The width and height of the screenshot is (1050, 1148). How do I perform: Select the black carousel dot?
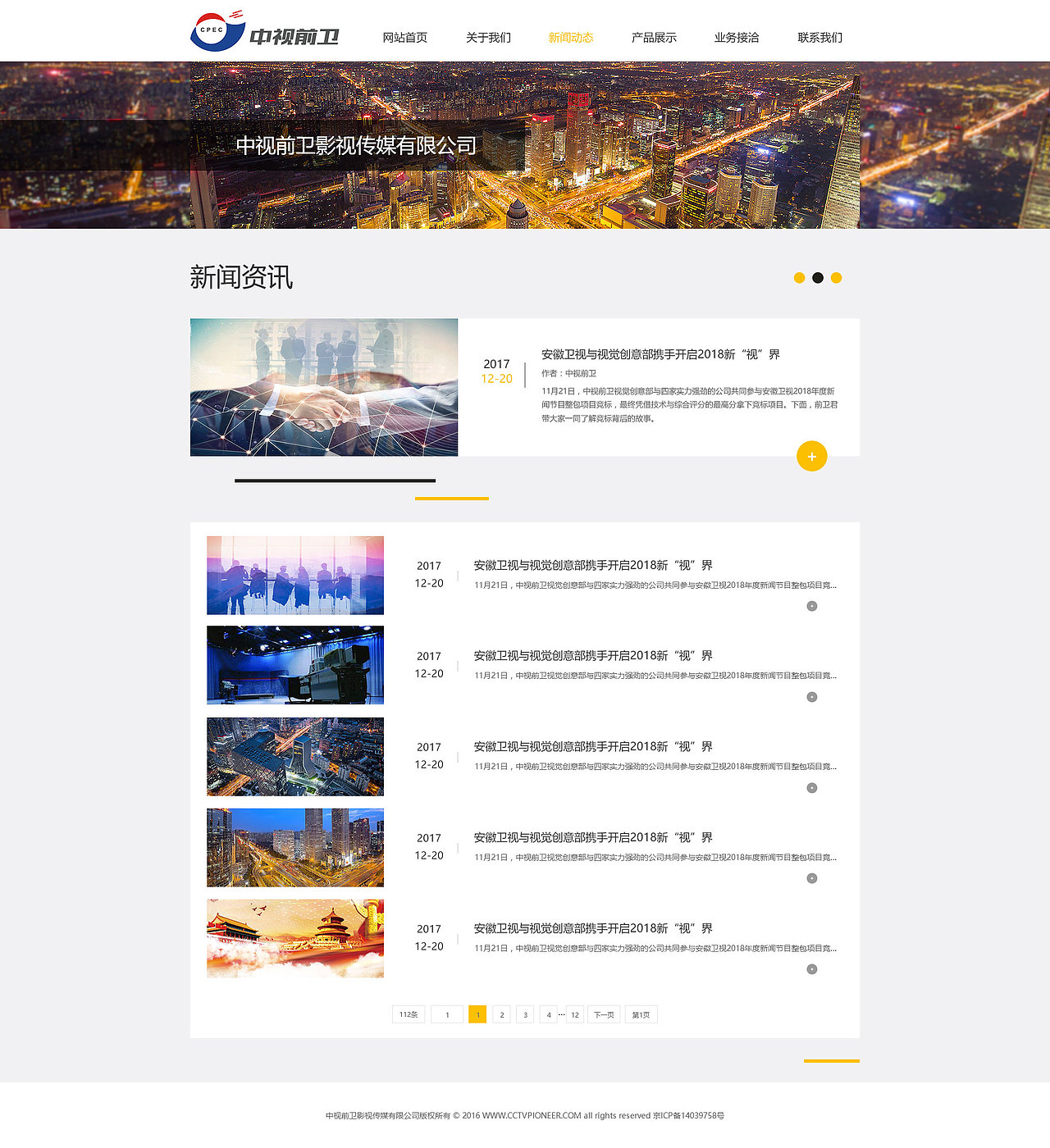click(818, 278)
